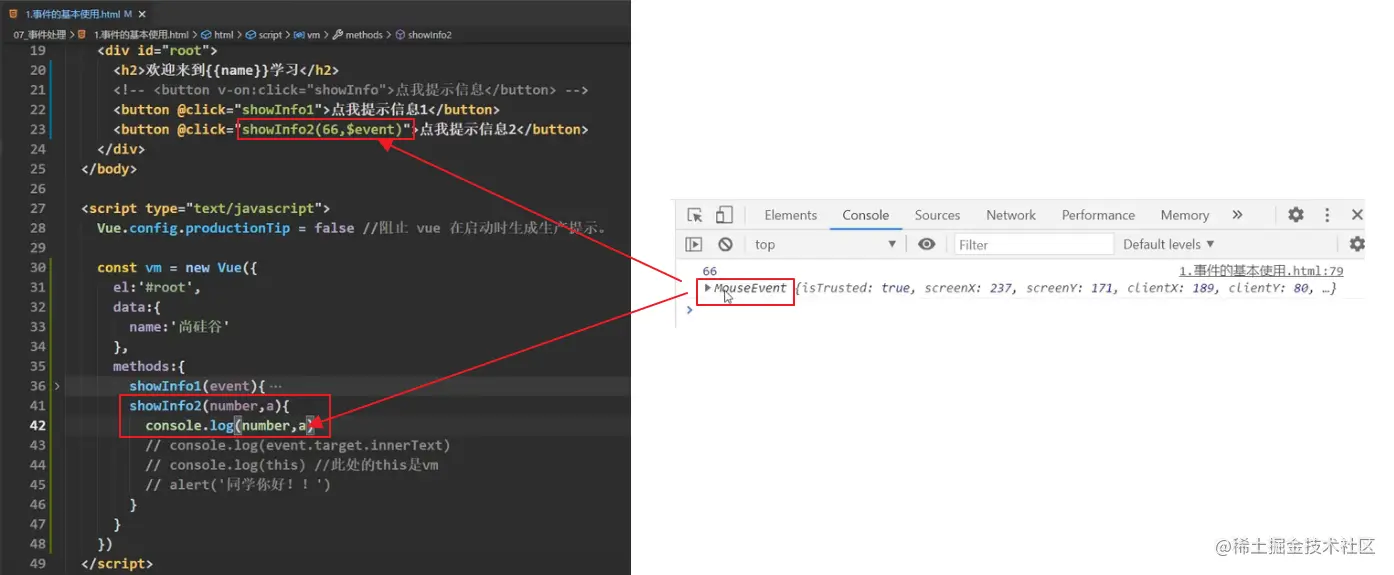The width and height of the screenshot is (1394, 575).
Task: Open the Sources tab
Action: (937, 215)
